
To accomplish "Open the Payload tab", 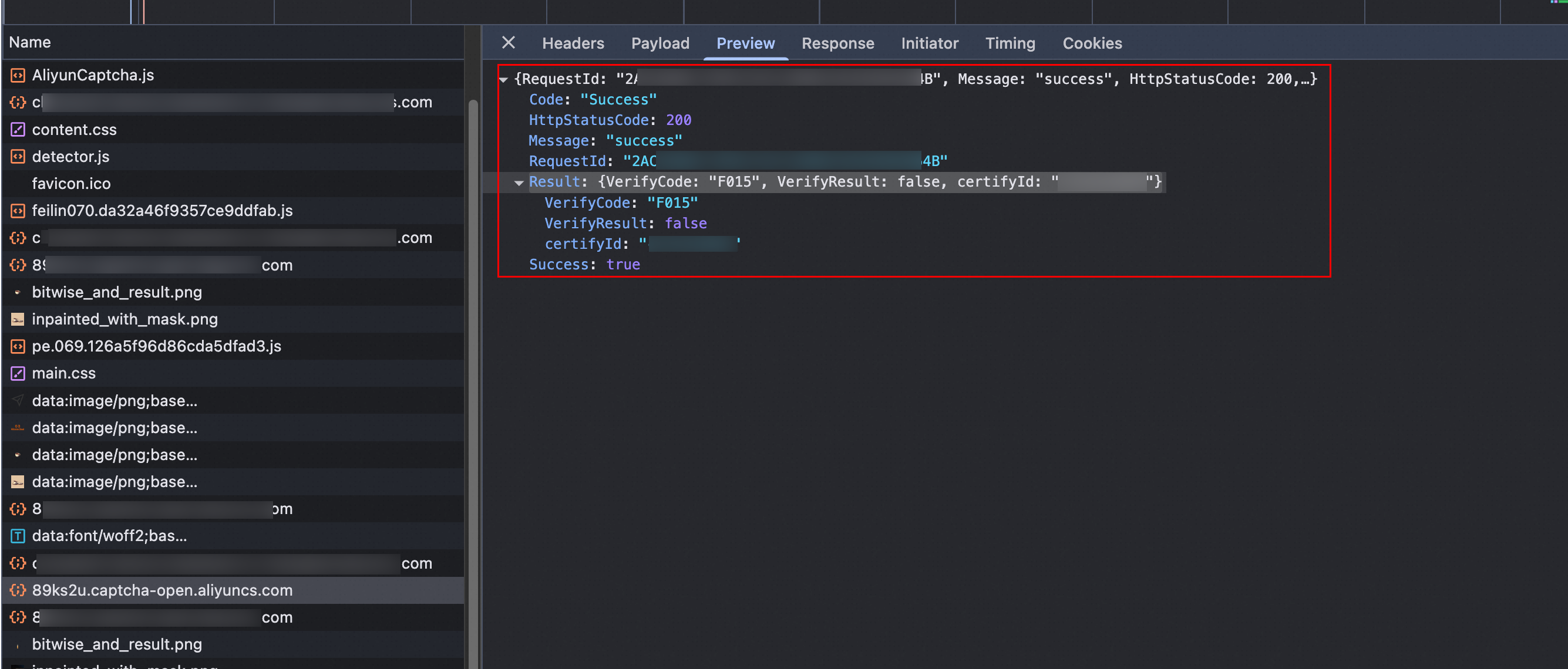I will pos(660,43).
